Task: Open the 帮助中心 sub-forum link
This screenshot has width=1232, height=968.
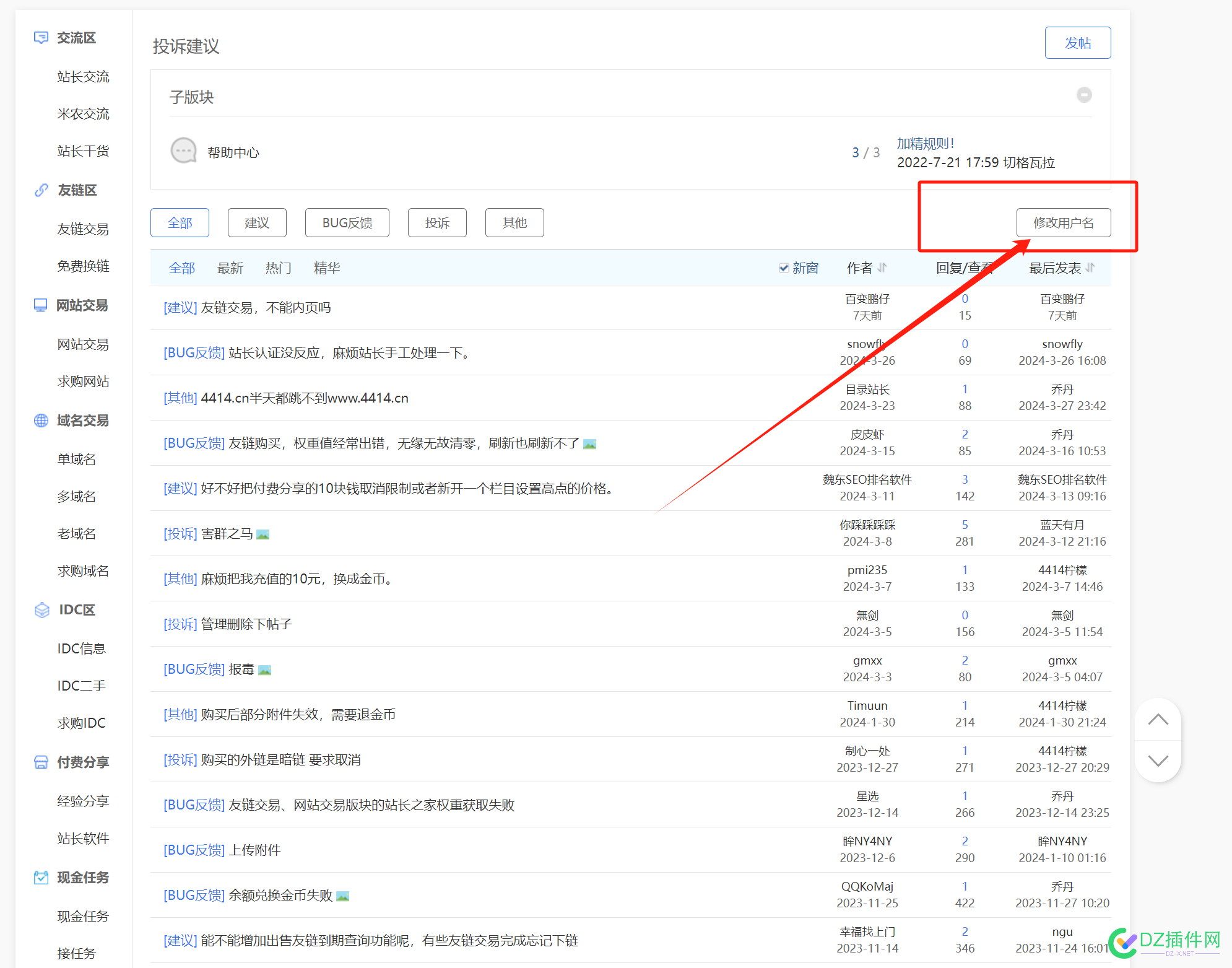Action: (233, 153)
